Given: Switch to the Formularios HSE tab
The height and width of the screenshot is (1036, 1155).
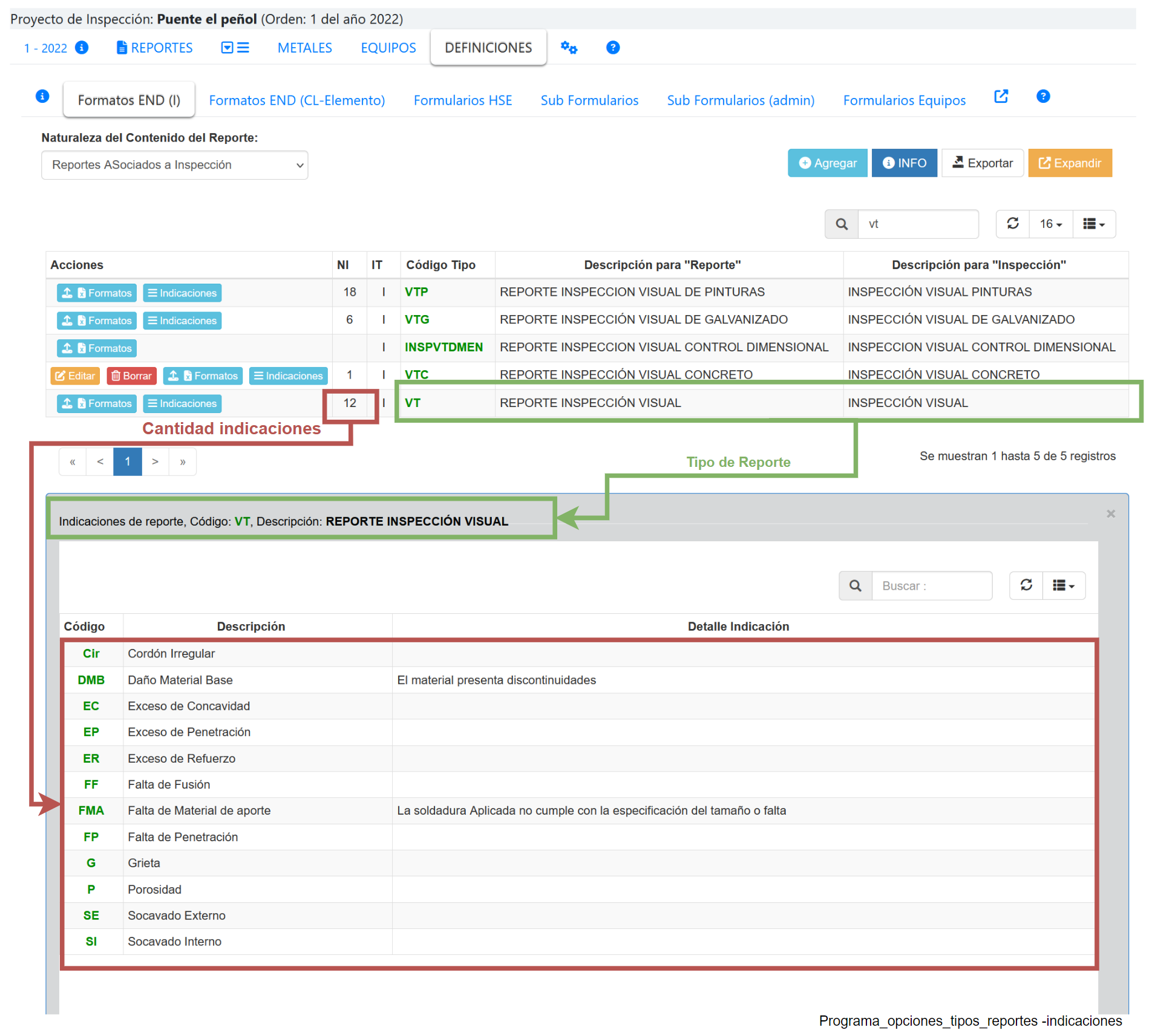Looking at the screenshot, I should coord(462,100).
